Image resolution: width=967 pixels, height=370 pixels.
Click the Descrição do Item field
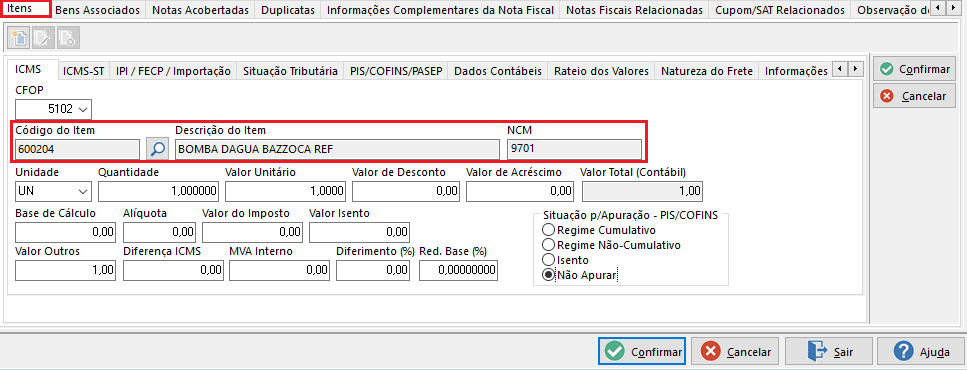(x=337, y=149)
